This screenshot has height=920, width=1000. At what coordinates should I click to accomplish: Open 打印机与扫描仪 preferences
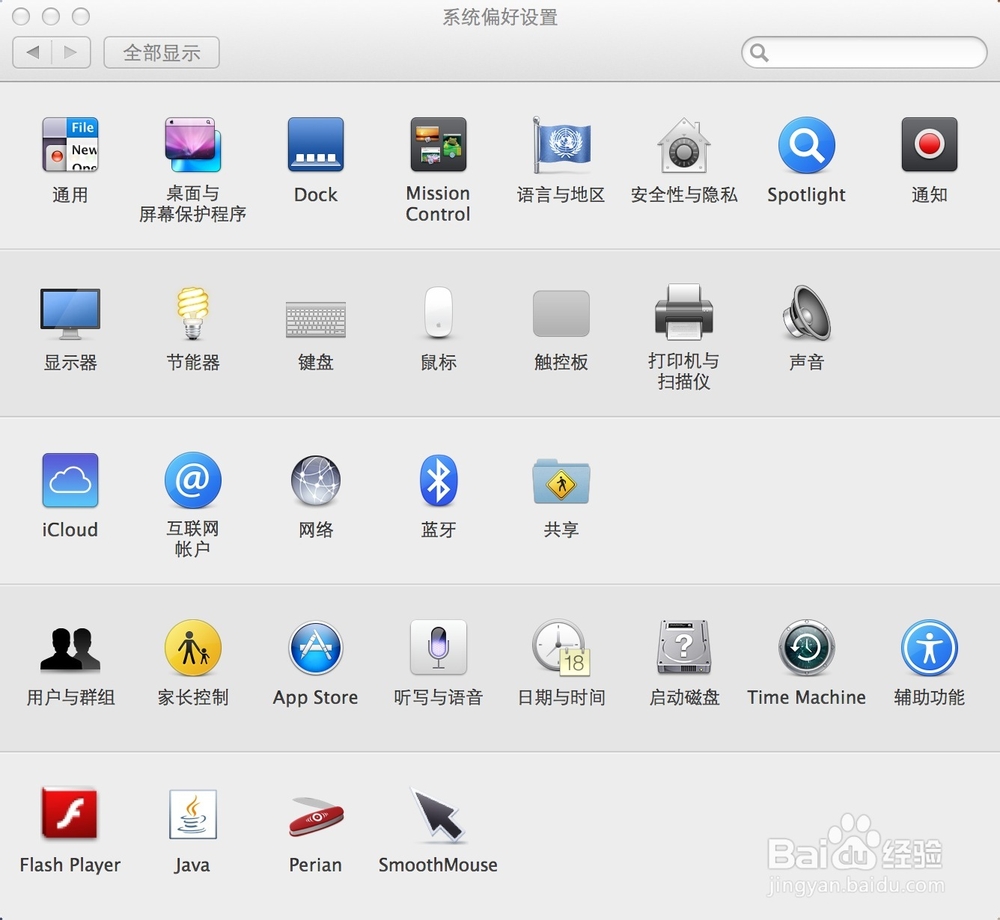tap(684, 312)
